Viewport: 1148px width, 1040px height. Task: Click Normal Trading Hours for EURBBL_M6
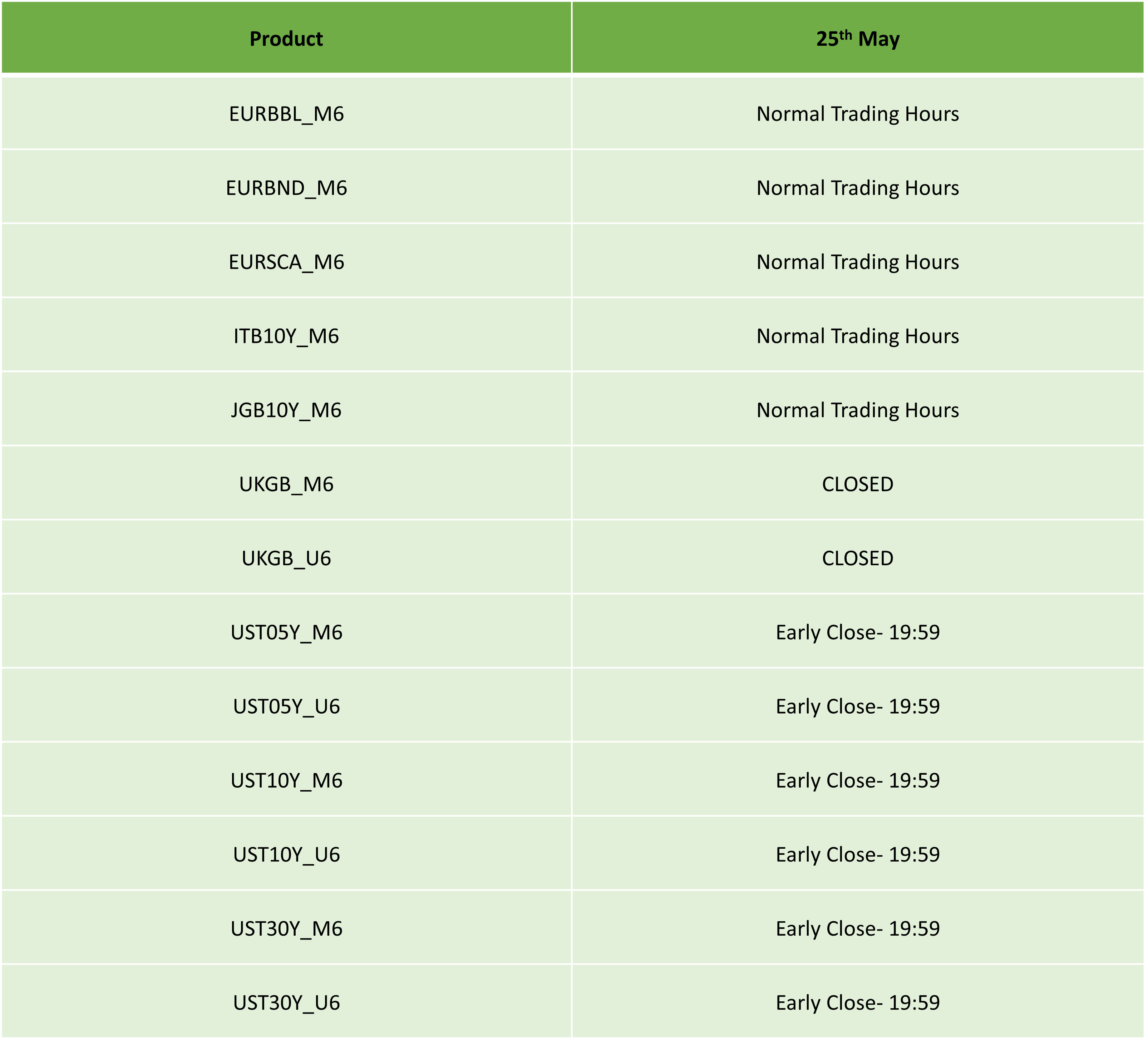(857, 114)
